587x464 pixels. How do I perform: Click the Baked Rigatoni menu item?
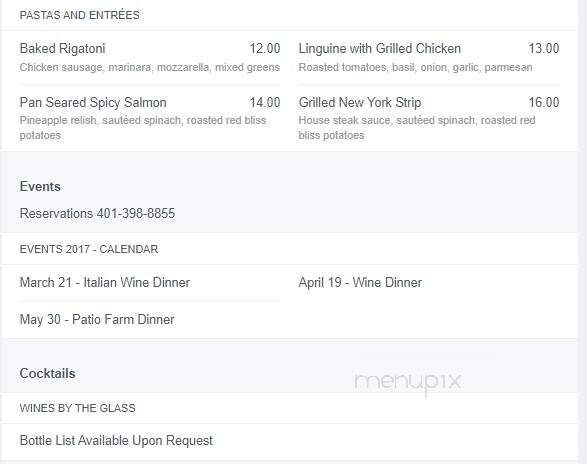tap(63, 49)
